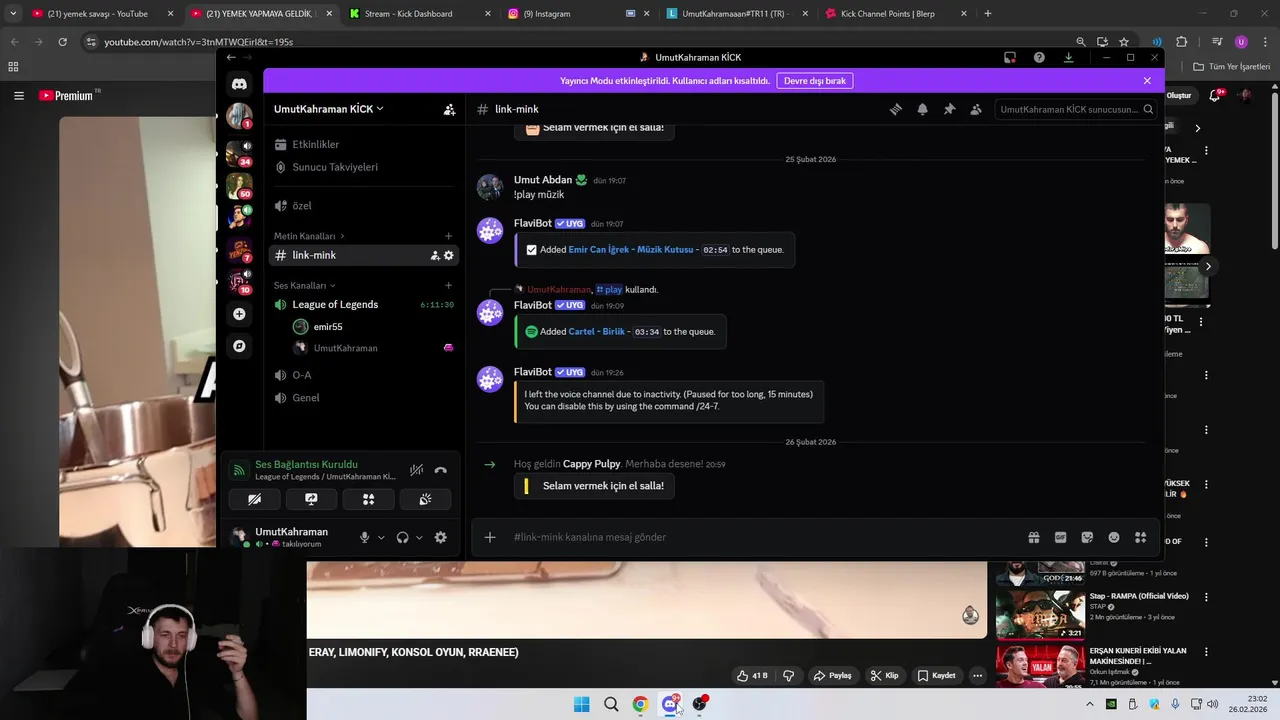The width and height of the screenshot is (1280, 720).
Task: Dislike the YouTube video
Action: click(x=788, y=676)
